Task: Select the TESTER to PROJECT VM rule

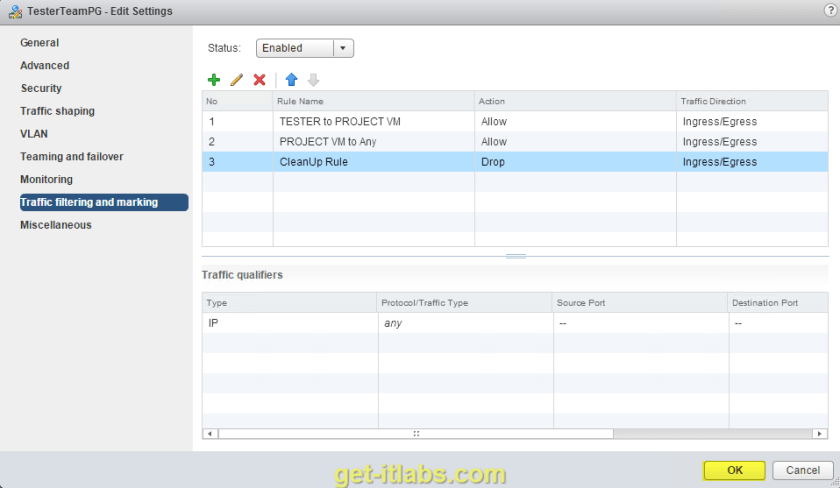Action: tap(340, 122)
